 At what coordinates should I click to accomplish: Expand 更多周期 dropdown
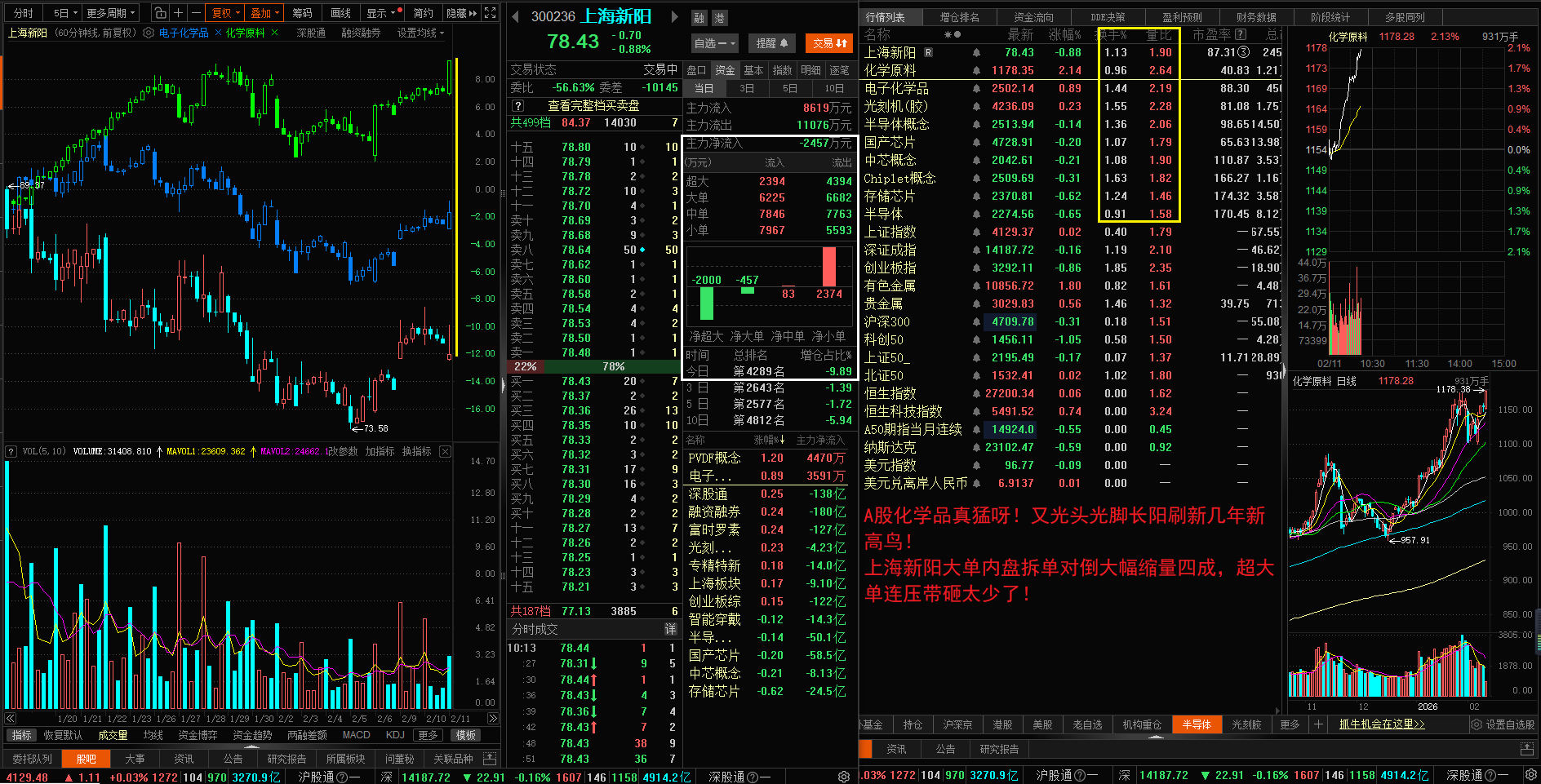[111, 13]
